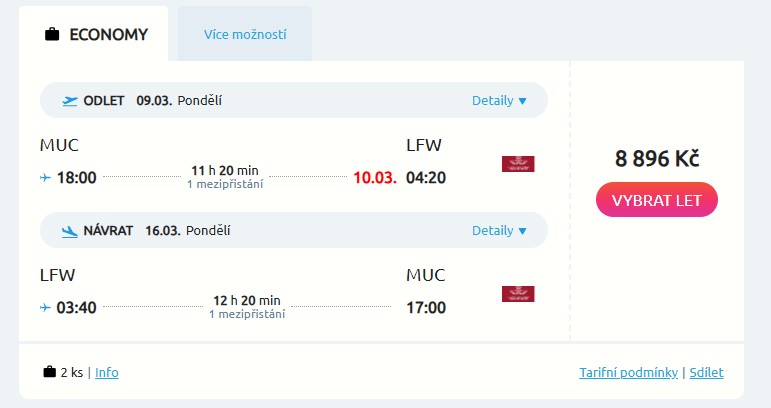Screen dimensions: 771x408
Task: Click the return flight airline logo
Action: pyautogui.click(x=518, y=294)
